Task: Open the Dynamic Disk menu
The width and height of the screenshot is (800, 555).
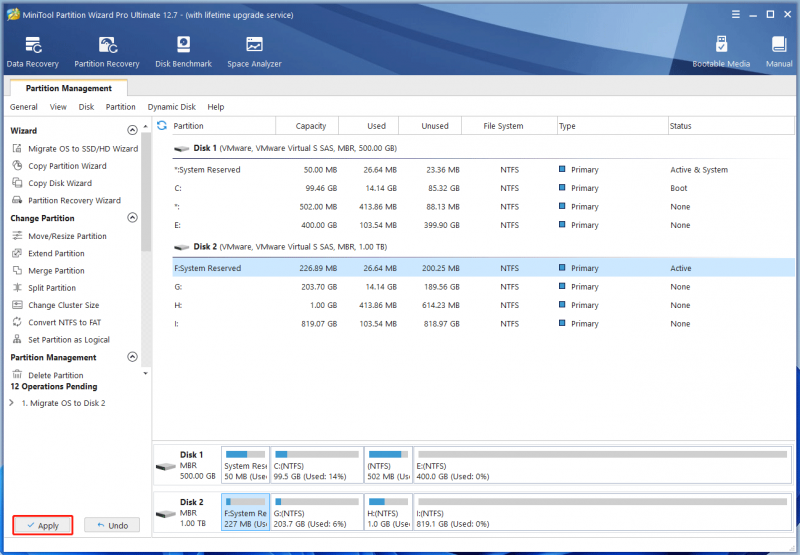Action: [171, 107]
